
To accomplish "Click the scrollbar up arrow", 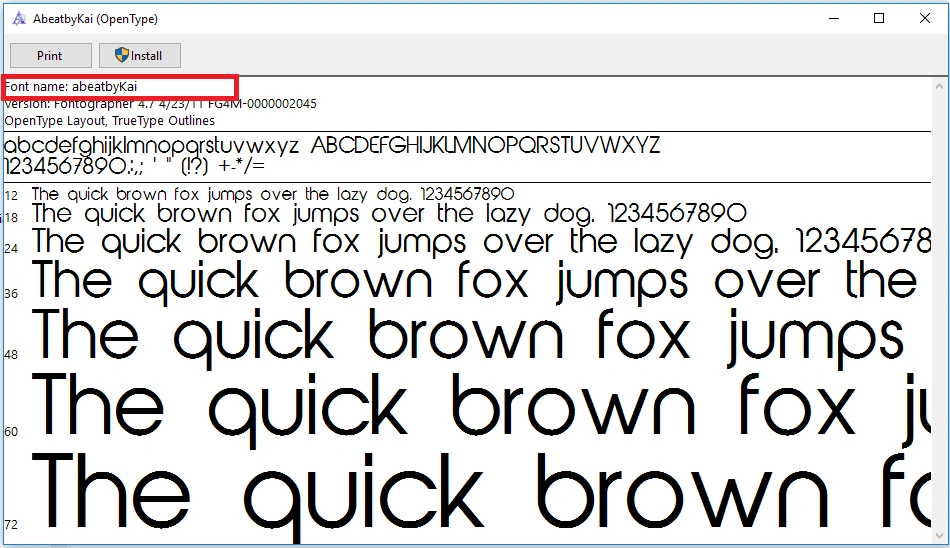I will [x=940, y=85].
